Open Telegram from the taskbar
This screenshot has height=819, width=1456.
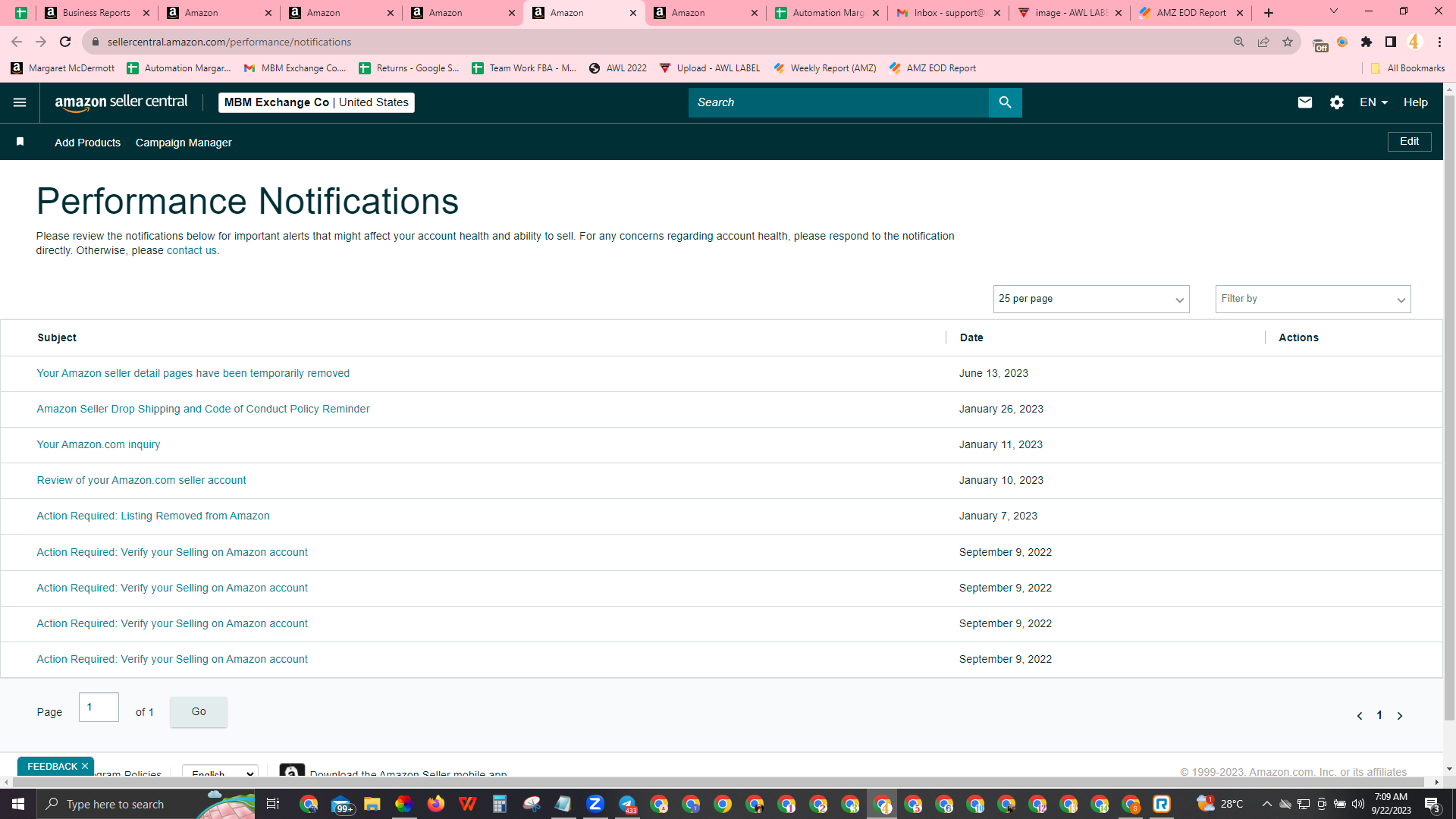(x=627, y=804)
